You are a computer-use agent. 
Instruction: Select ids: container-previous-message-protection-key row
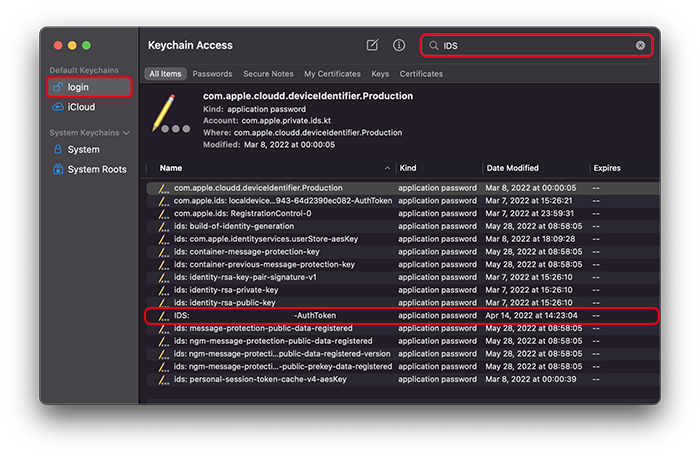pyautogui.click(x=403, y=265)
